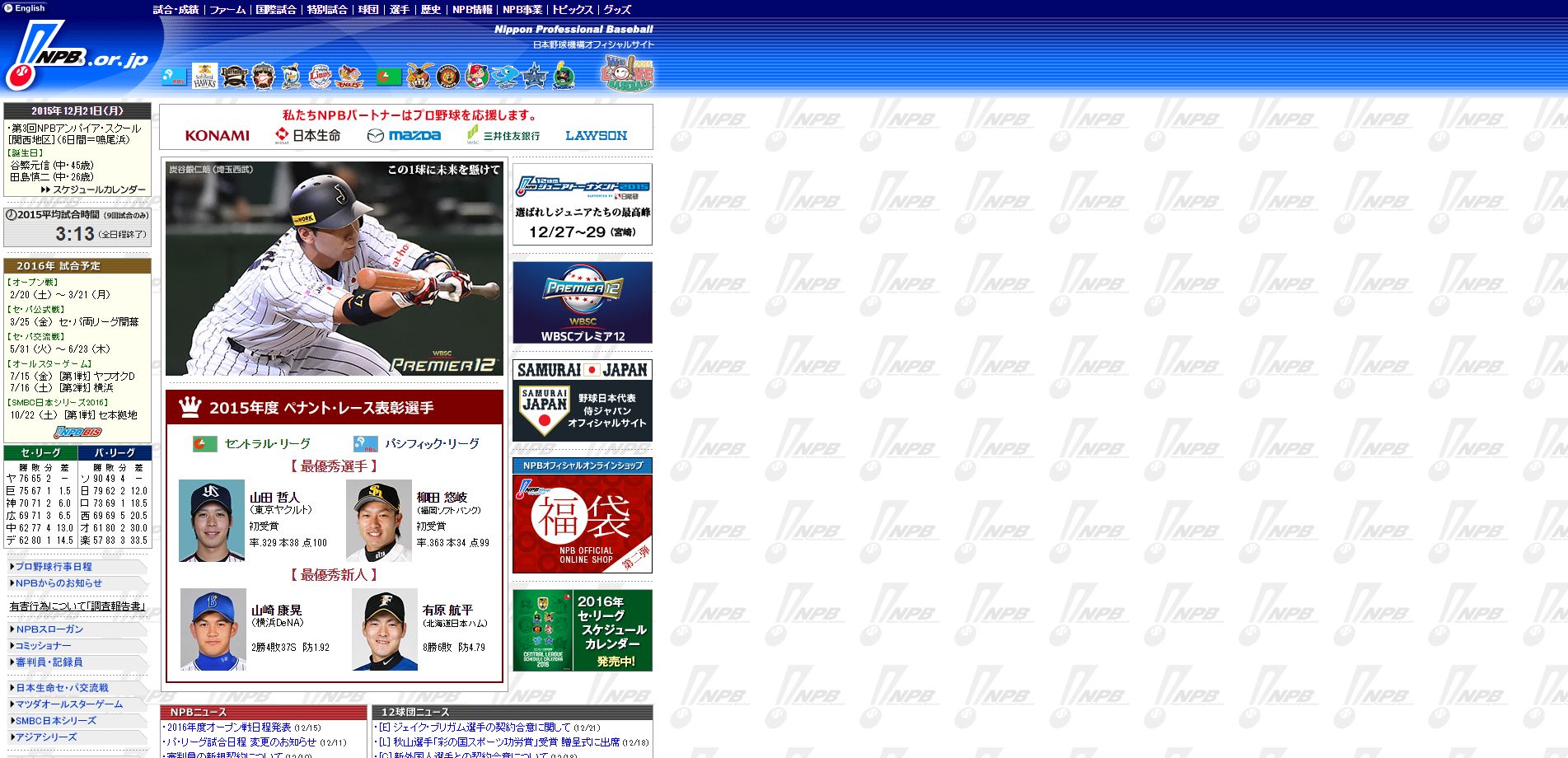Open the Seibu Lions team logo
Viewport: 1568px width, 758px height.
coord(321,77)
